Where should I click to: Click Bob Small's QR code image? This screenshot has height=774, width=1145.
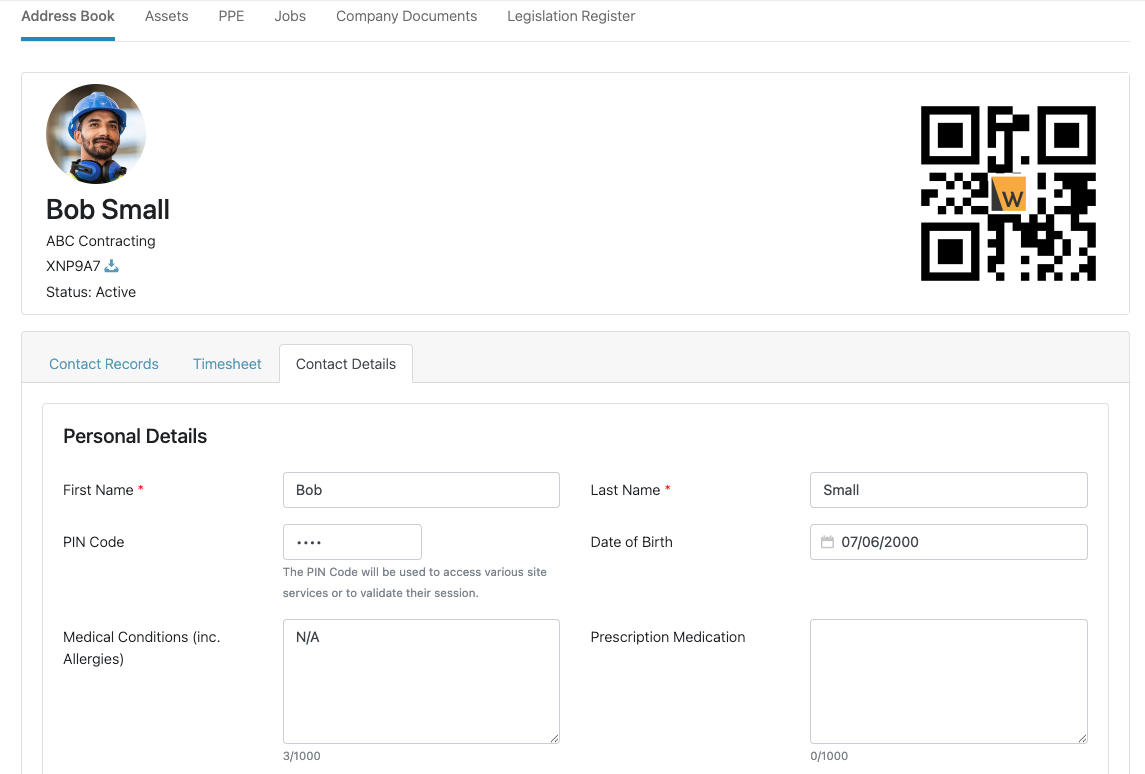pyautogui.click(x=1008, y=192)
